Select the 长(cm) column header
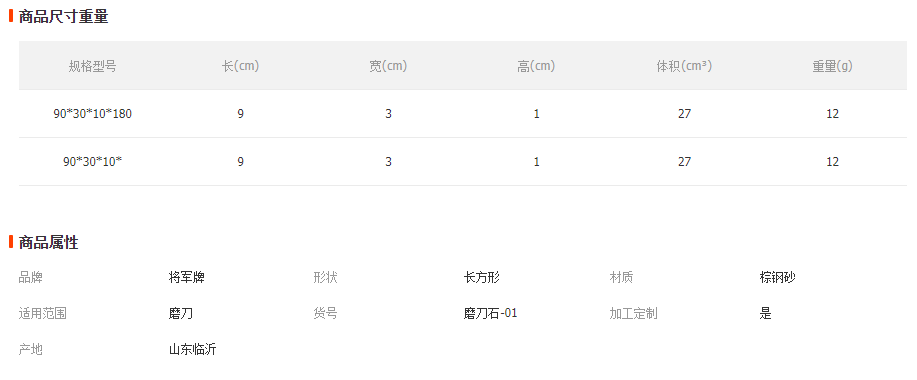Viewport: 917px width, 380px height. pyautogui.click(x=240, y=66)
